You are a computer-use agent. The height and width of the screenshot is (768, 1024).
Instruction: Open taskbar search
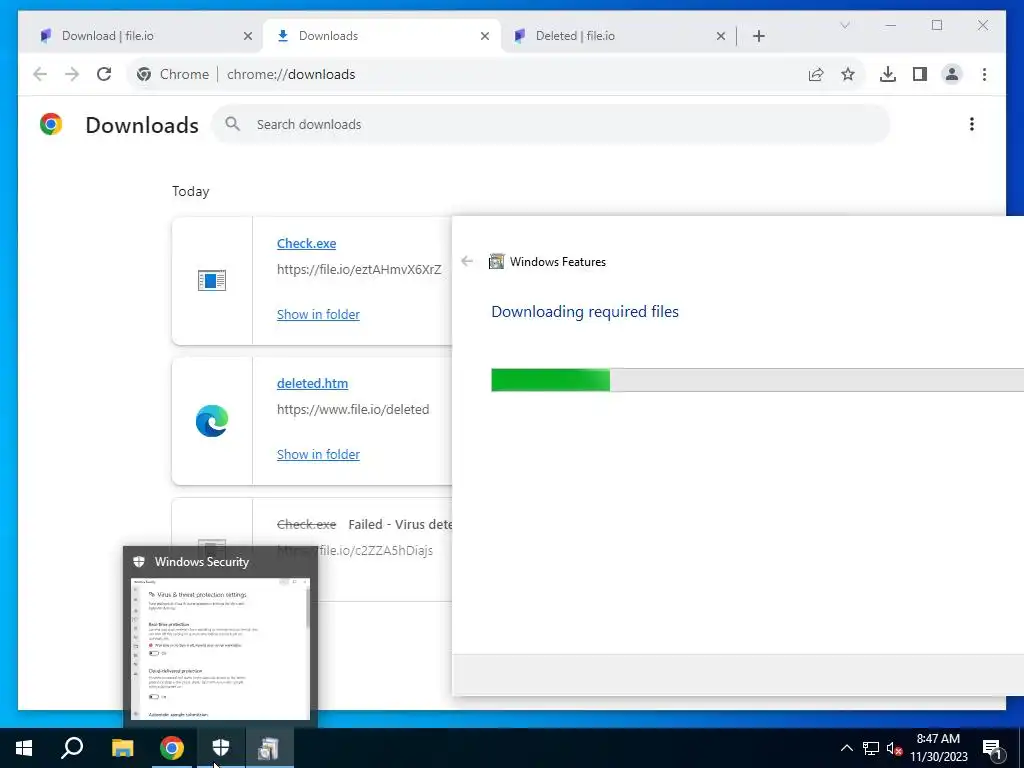click(72, 748)
